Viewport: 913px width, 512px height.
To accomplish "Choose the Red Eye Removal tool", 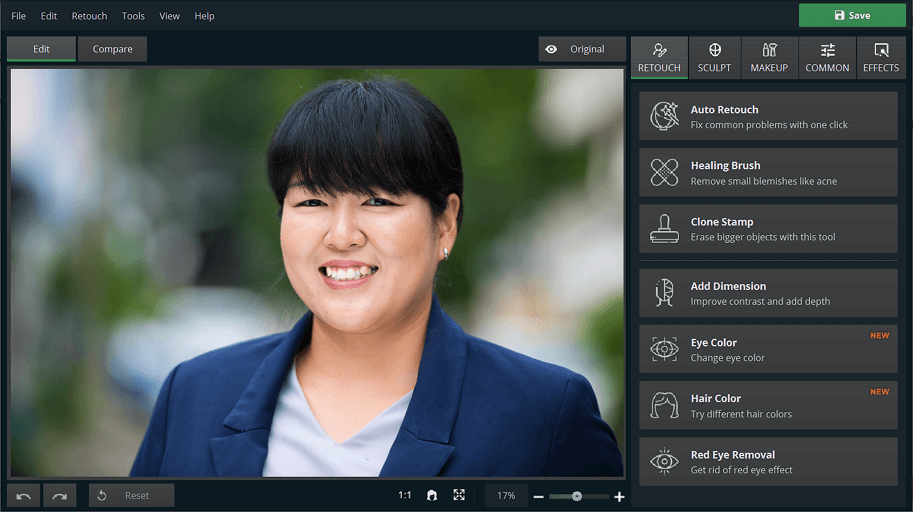I will click(x=768, y=462).
